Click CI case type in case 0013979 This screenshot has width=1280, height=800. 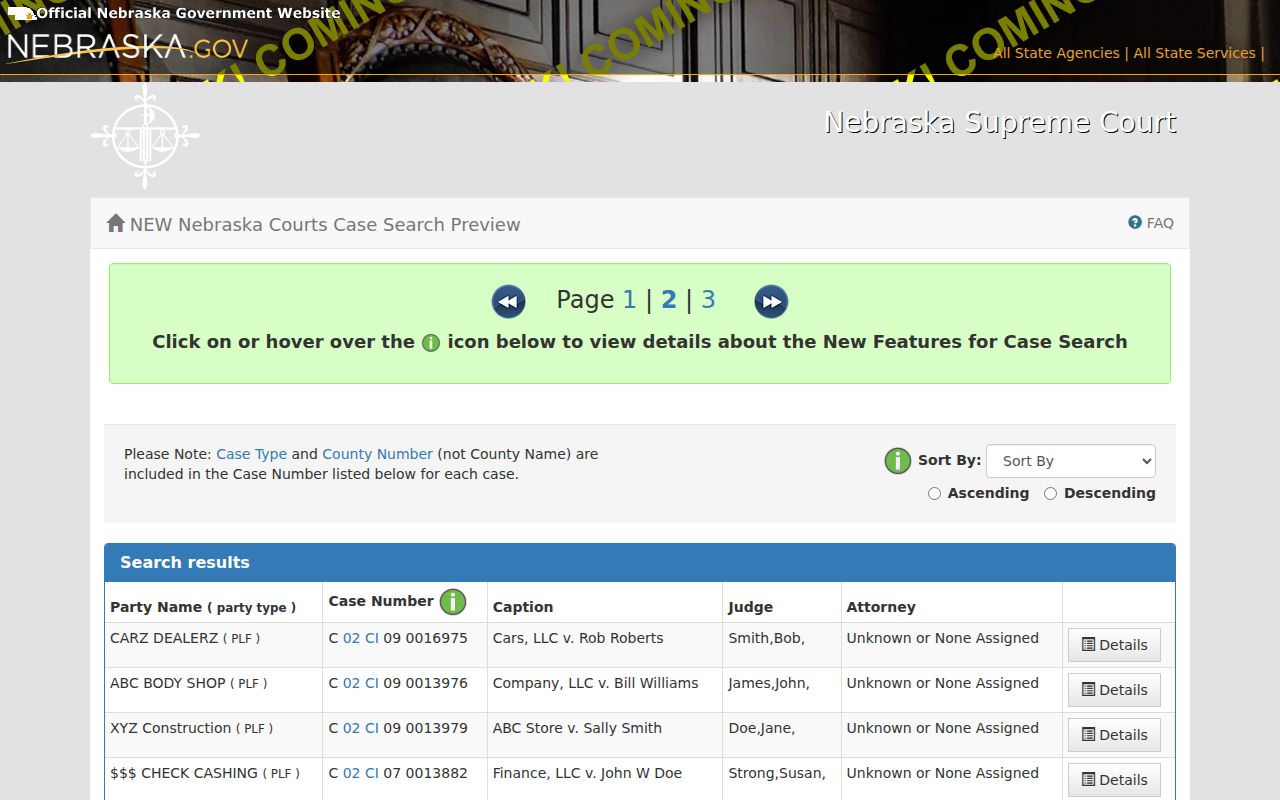tap(372, 728)
